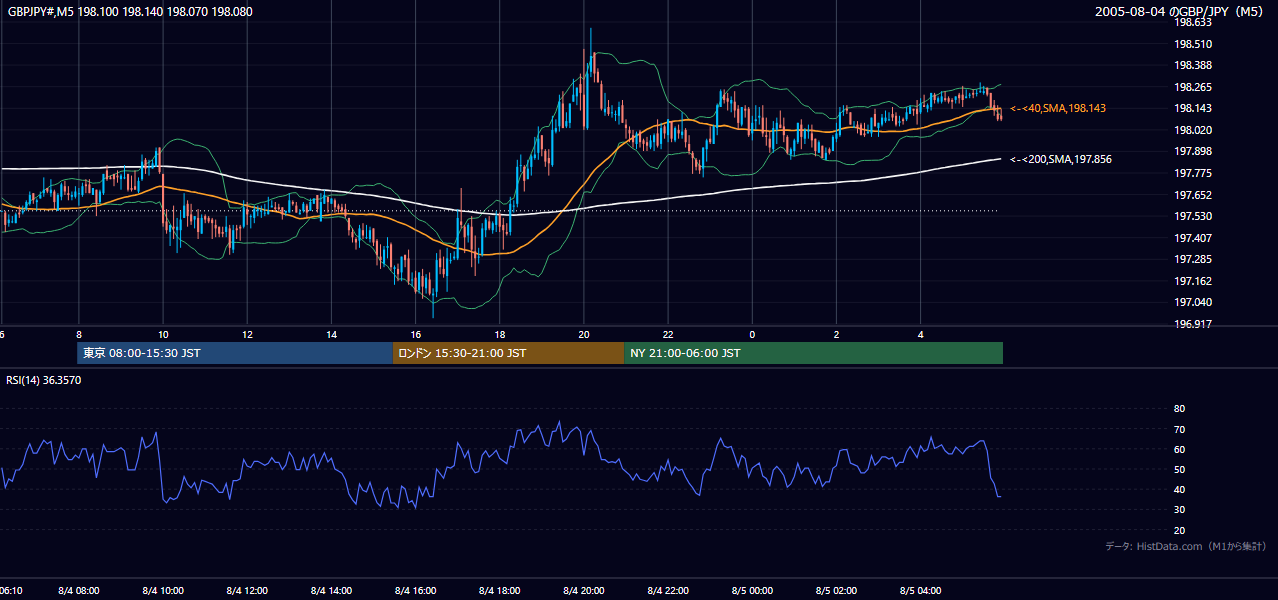Click the 196.917 price axis label
Viewport: 1278px width, 600px height.
coord(1193,324)
